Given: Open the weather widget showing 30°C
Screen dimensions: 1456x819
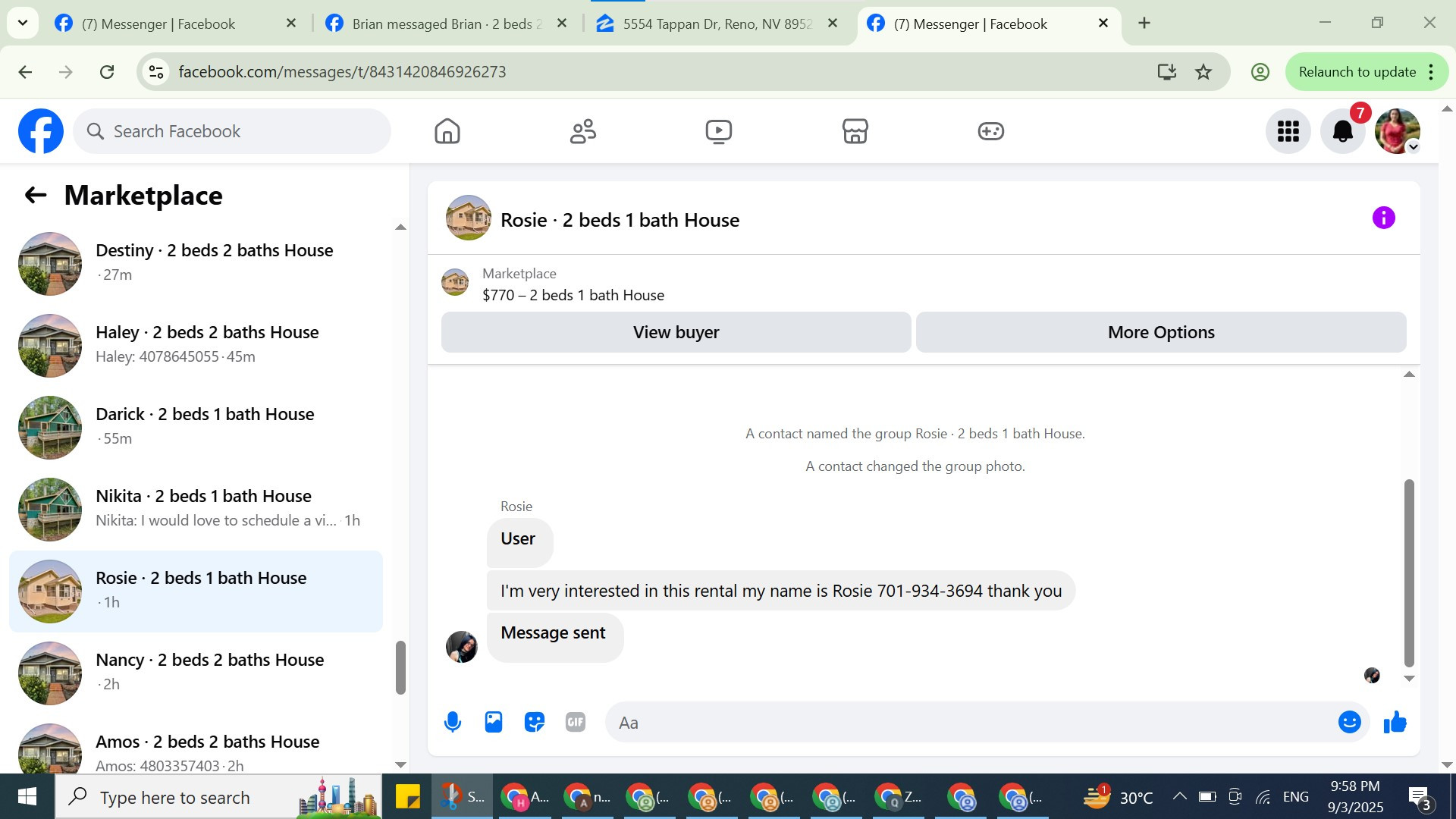Looking at the screenshot, I should pos(1118,797).
